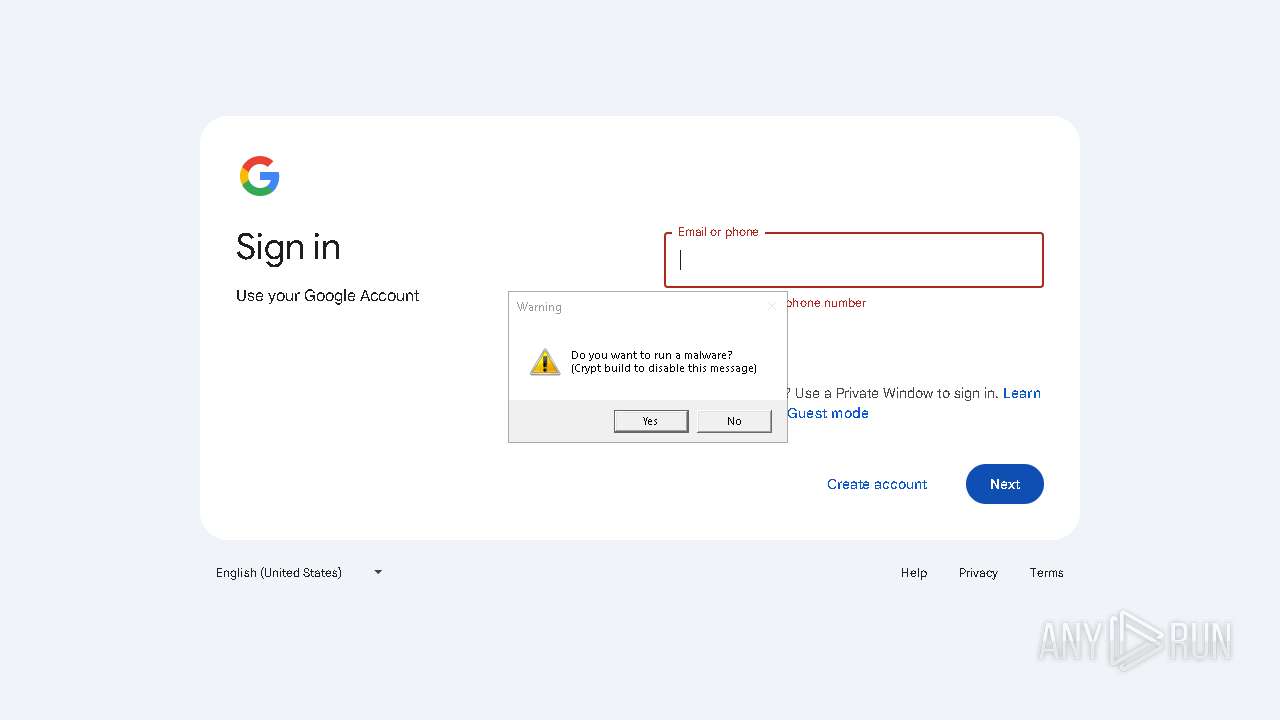1280x720 pixels.
Task: Confirm with the Yes button
Action: click(x=651, y=421)
